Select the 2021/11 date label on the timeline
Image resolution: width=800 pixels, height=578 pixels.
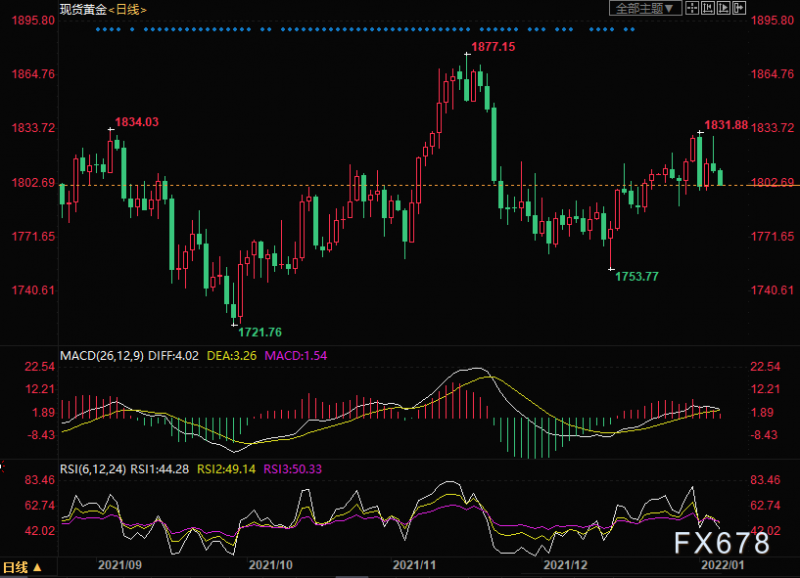pyautogui.click(x=414, y=565)
